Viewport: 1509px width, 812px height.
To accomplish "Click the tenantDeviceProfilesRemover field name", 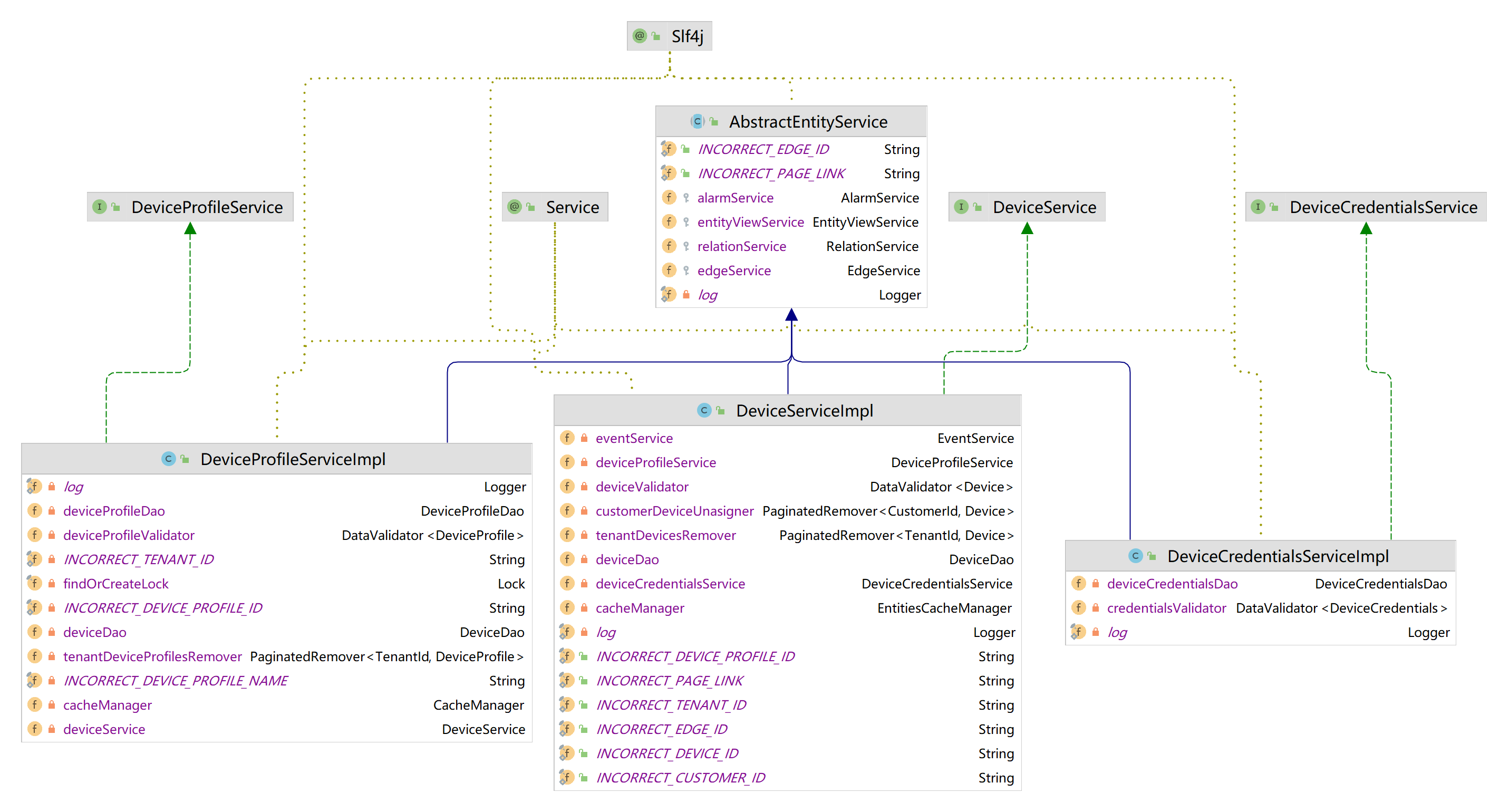I will point(152,657).
